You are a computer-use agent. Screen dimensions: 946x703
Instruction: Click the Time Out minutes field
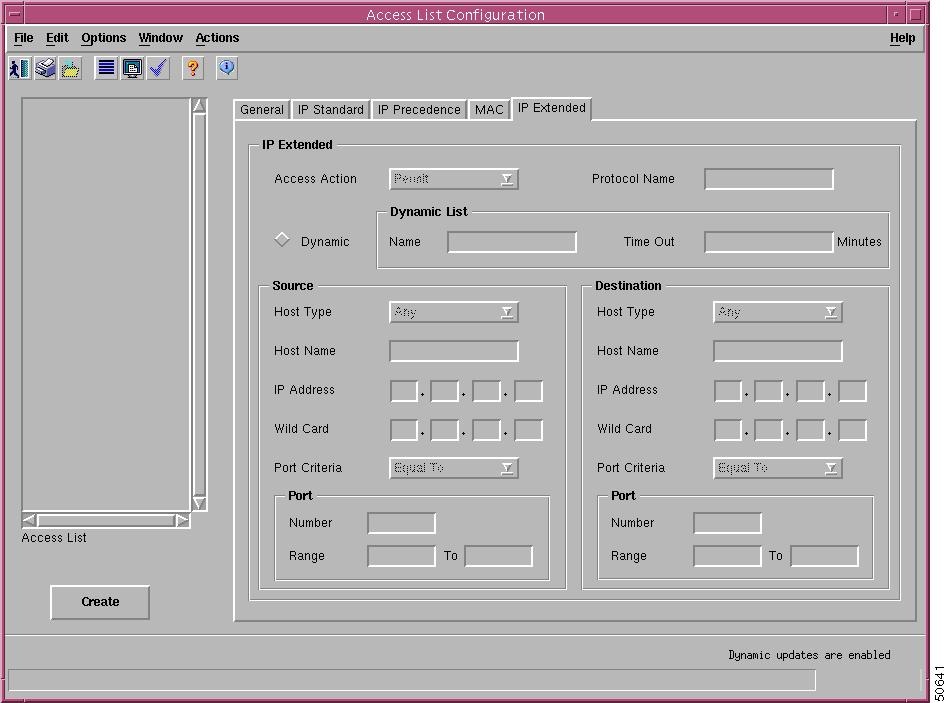[x=769, y=242]
